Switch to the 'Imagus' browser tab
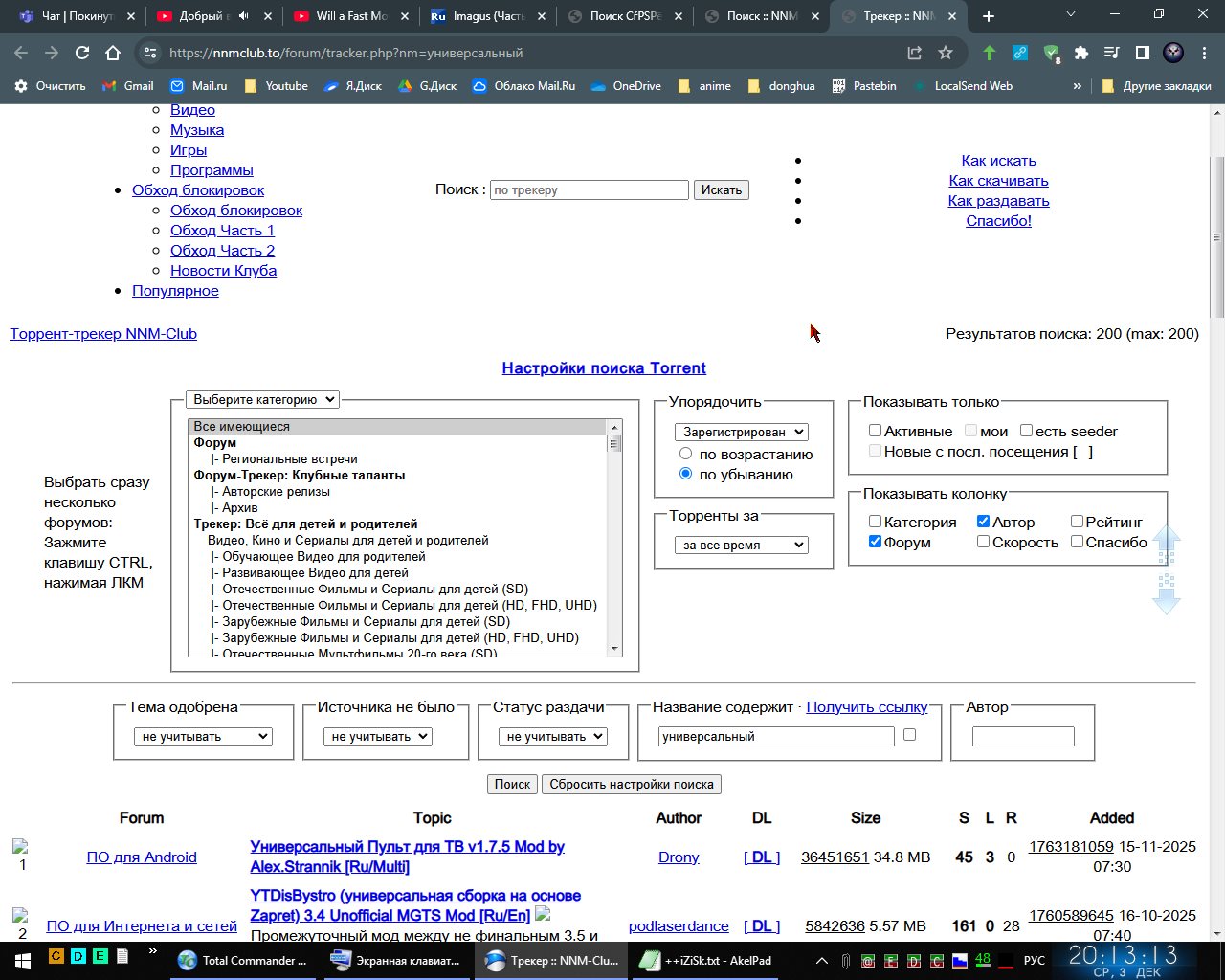 488,16
